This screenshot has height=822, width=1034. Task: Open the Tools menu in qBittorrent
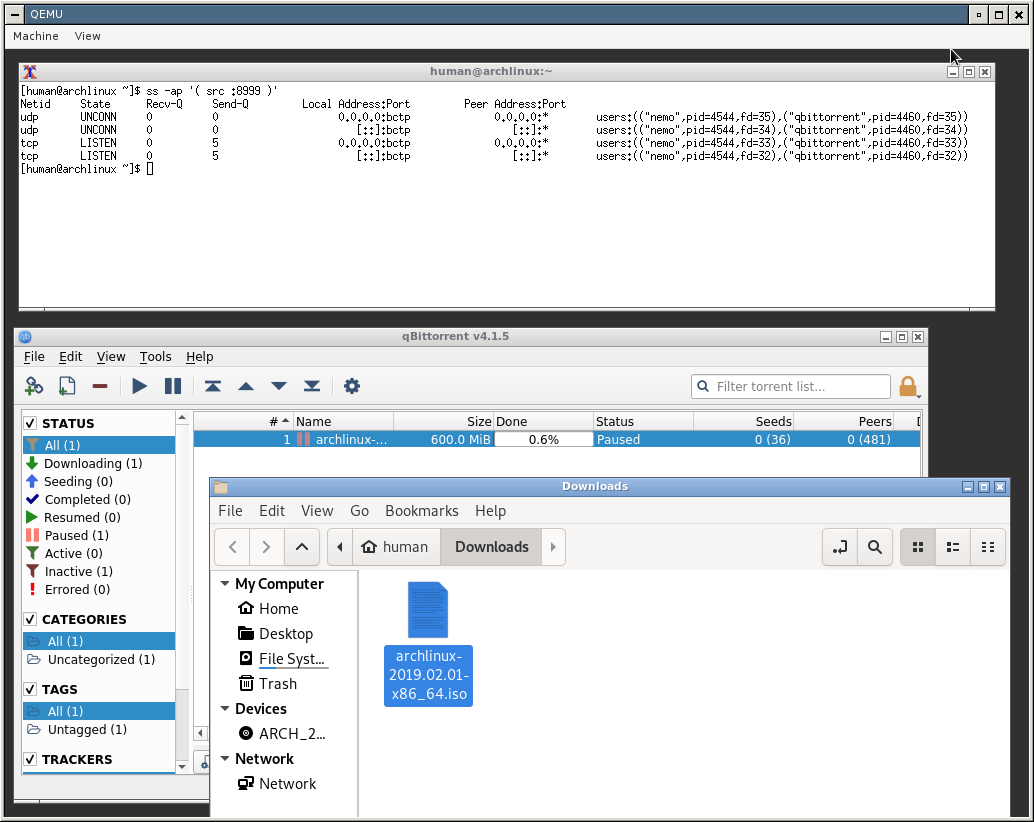[155, 356]
